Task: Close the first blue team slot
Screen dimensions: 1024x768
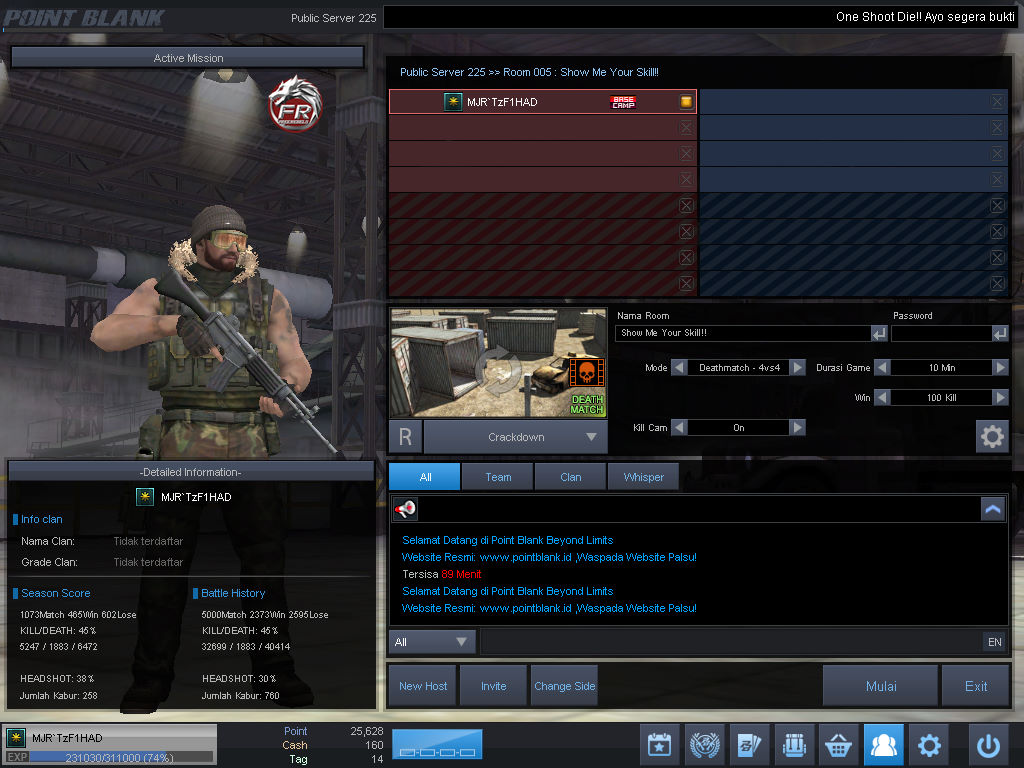Action: pos(997,102)
